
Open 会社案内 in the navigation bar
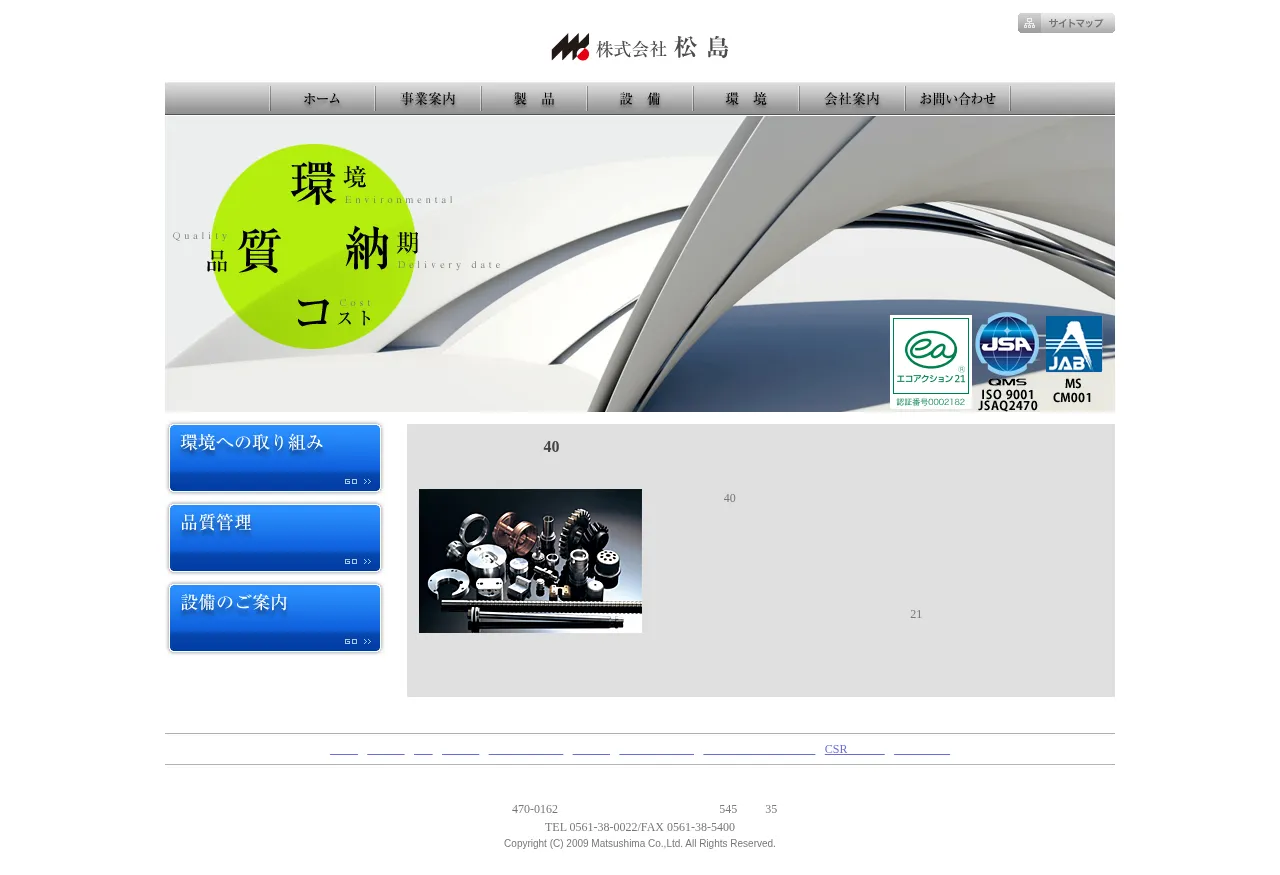pos(852,99)
